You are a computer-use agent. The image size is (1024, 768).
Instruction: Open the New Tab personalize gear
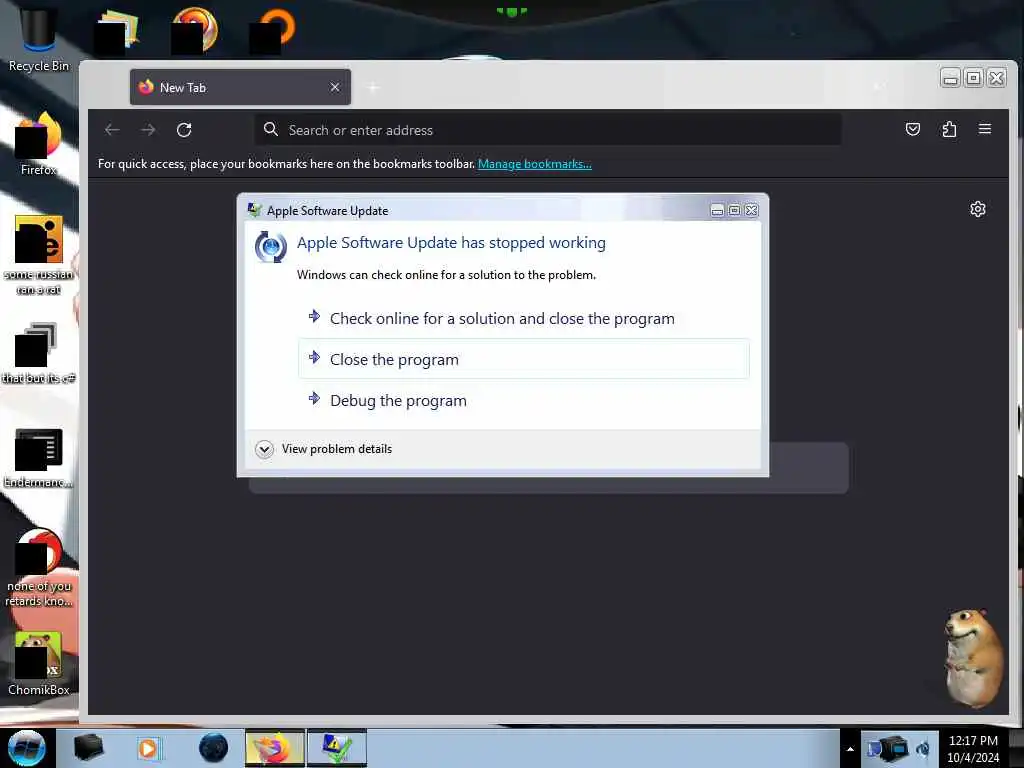pyautogui.click(x=978, y=209)
